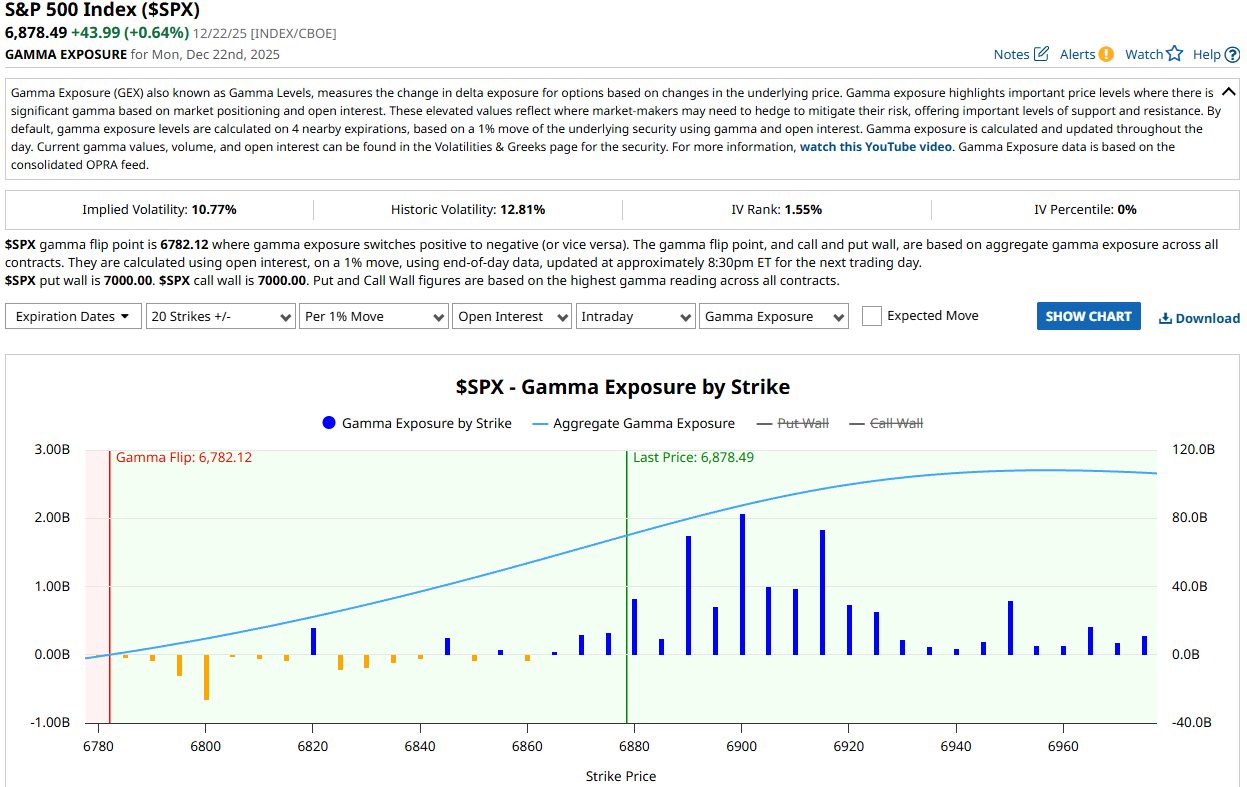Open the Expiration Dates dropdown
1247x787 pixels.
click(72, 315)
